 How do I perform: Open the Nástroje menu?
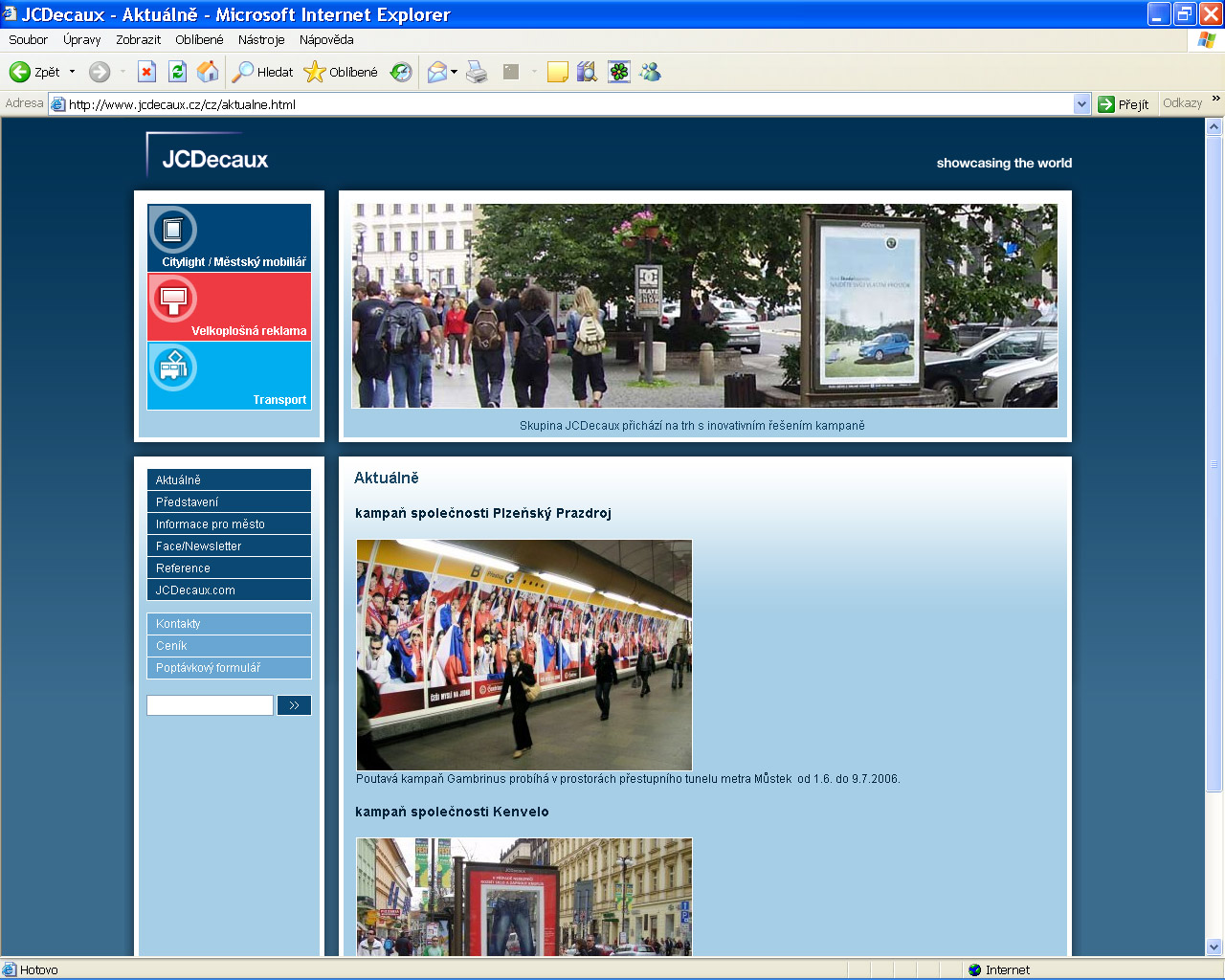[x=261, y=40]
